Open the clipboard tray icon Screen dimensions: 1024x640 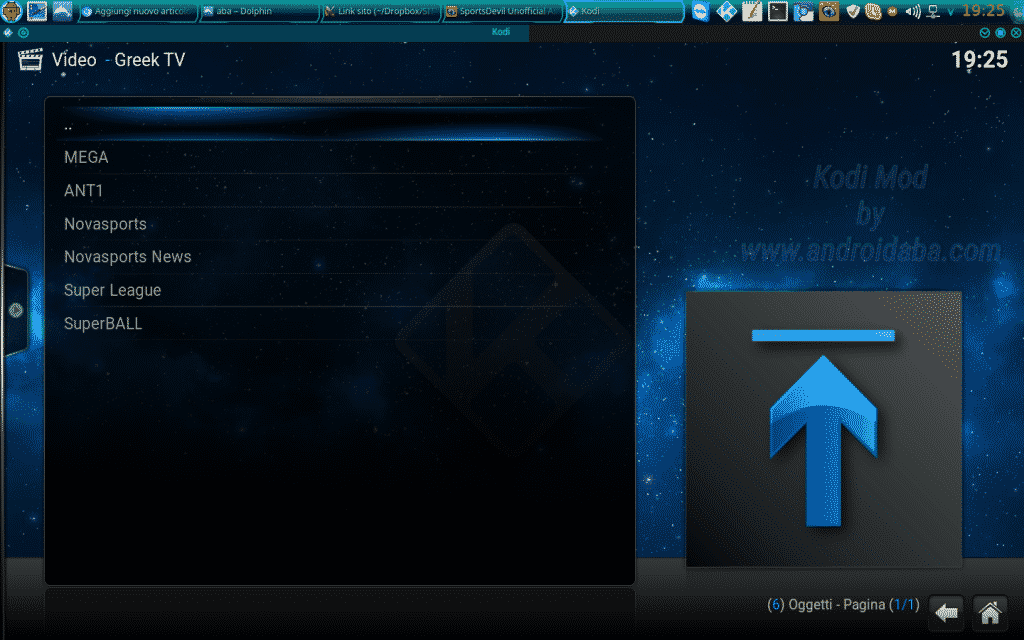click(873, 11)
